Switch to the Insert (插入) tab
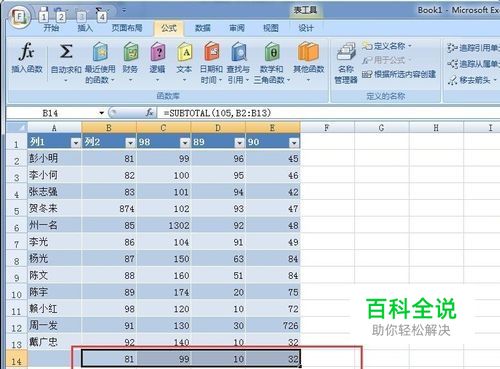Image resolution: width=500 pixels, height=369 pixels. point(85,28)
